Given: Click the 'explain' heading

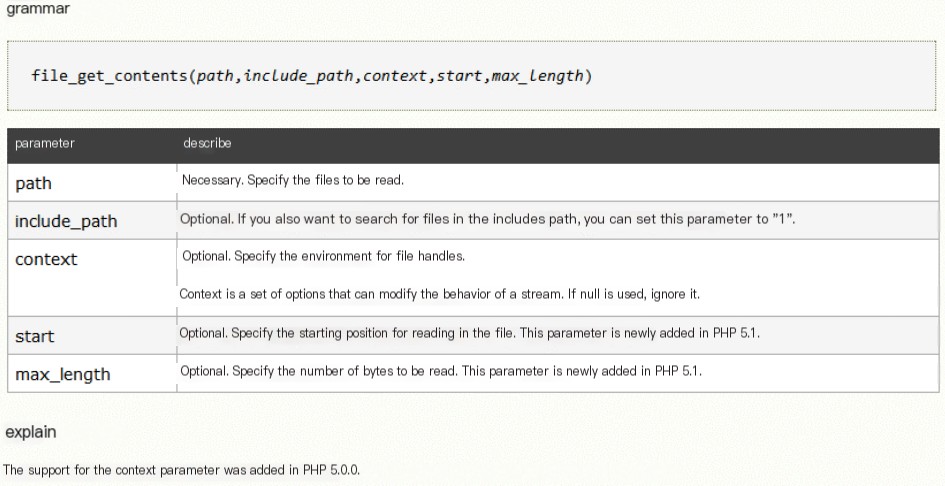Looking at the screenshot, I should coord(31,432).
